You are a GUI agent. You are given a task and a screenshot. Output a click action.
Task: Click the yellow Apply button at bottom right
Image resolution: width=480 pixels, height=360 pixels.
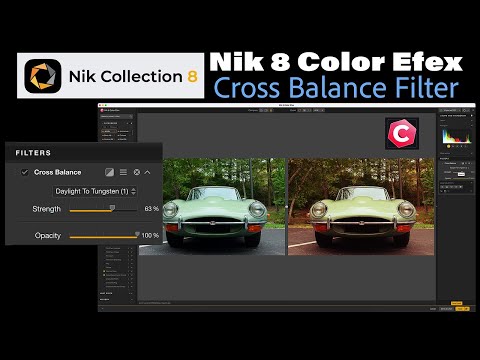tap(462, 309)
